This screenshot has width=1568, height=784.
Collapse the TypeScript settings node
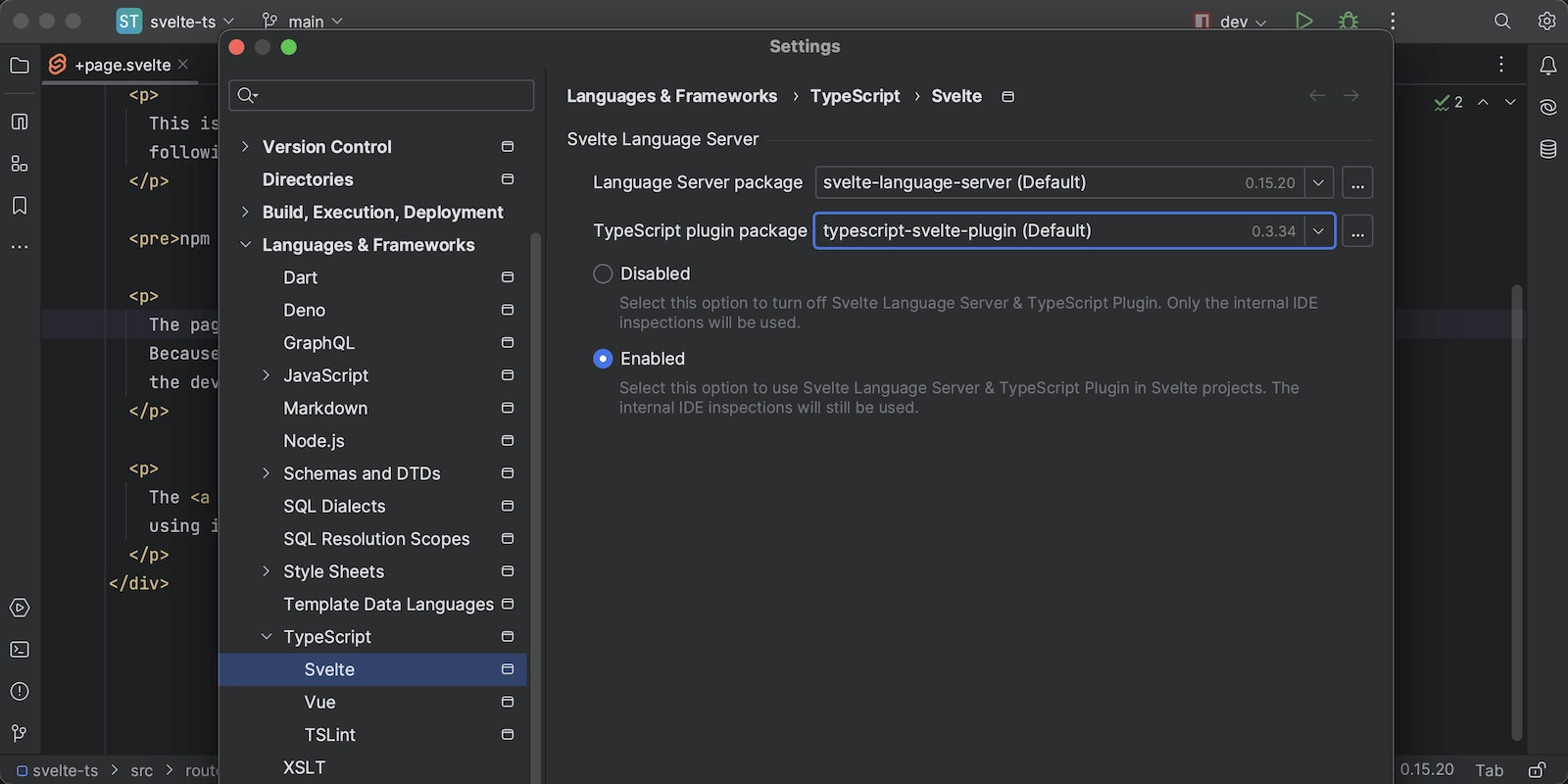(266, 637)
